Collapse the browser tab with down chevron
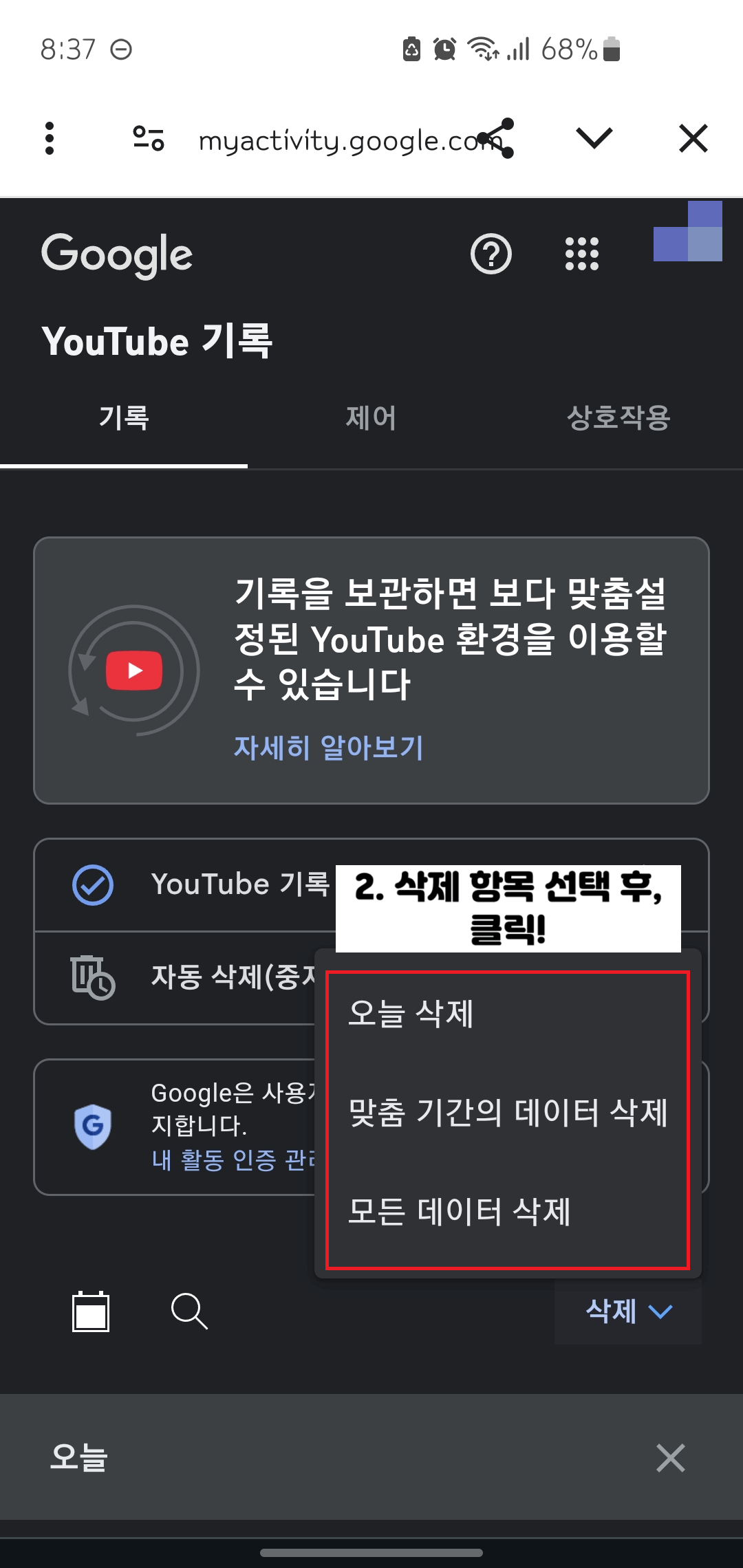This screenshot has width=743, height=1568. (x=594, y=138)
